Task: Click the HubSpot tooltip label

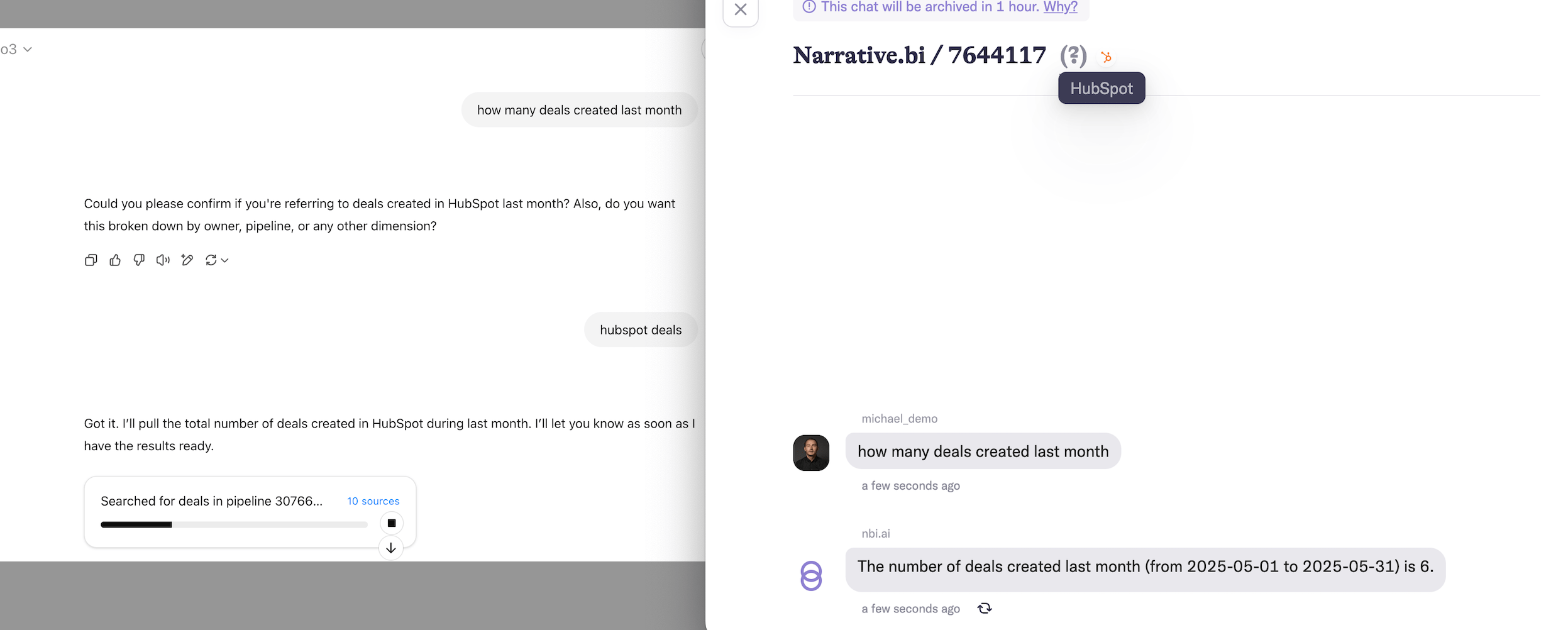Action: [1101, 88]
